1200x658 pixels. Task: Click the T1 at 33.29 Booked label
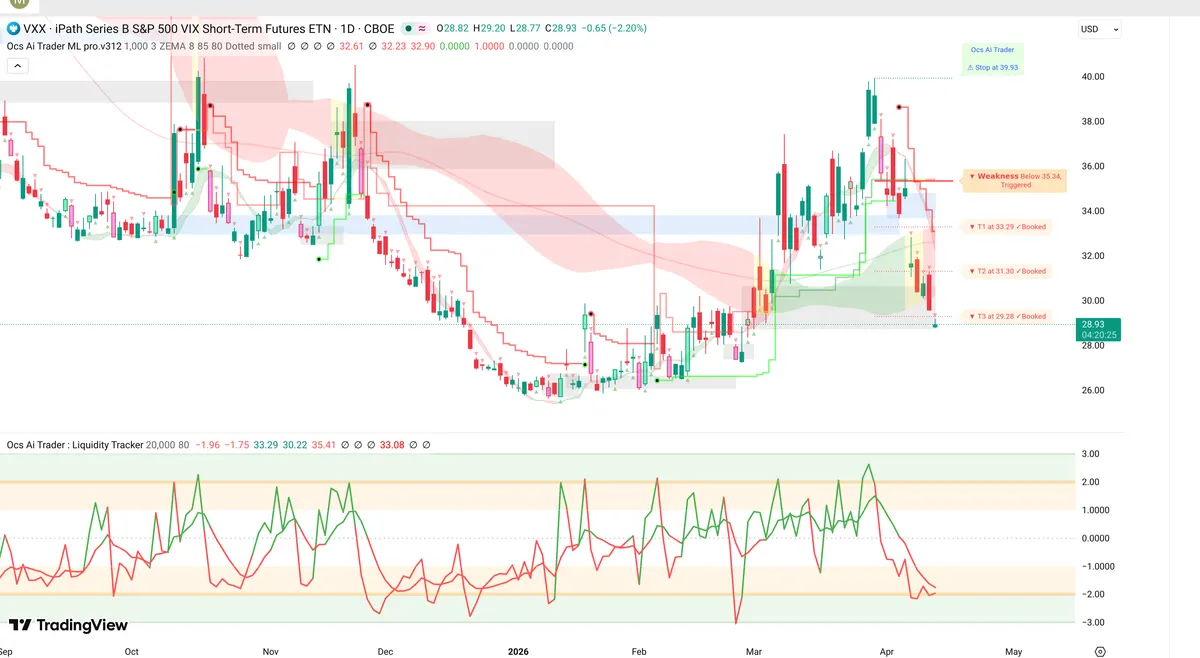click(x=1006, y=227)
